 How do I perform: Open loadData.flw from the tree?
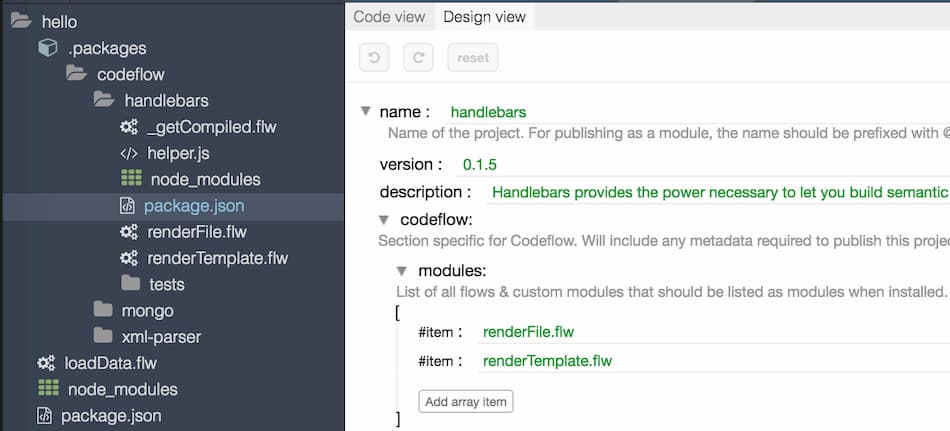(x=110, y=363)
